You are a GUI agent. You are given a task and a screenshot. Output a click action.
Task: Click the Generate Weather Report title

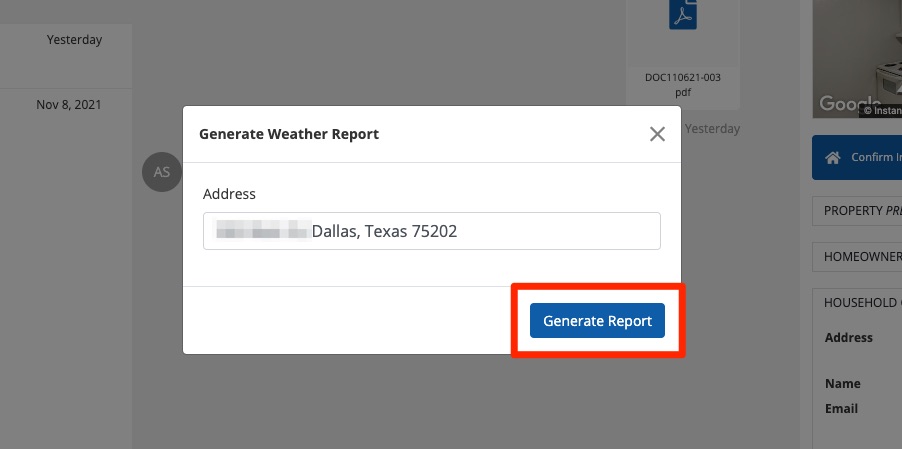tap(289, 134)
